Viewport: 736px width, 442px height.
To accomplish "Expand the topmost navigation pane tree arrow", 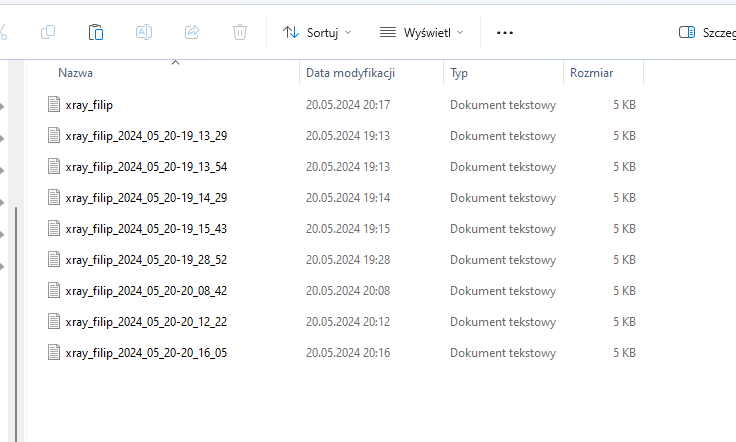I will pos(3,105).
